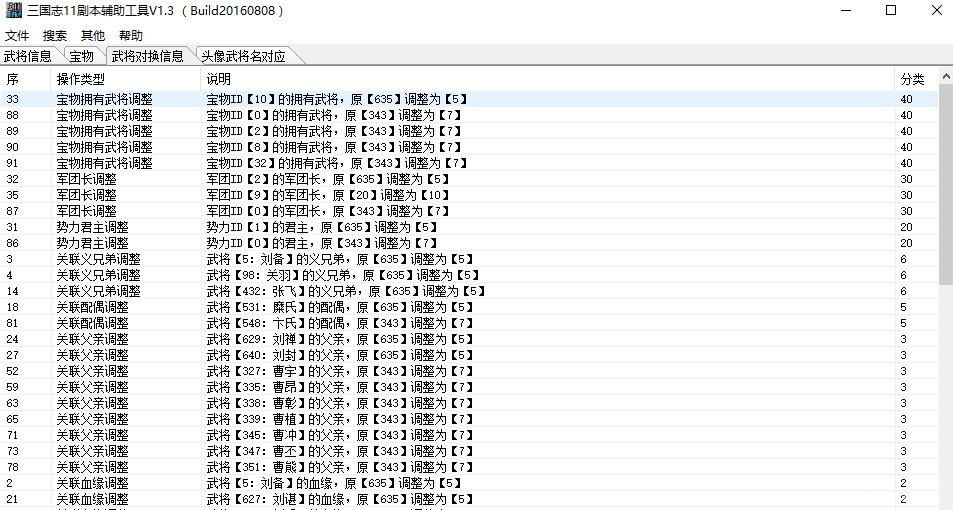Select row 71 曹冲的父亲

tap(469, 435)
